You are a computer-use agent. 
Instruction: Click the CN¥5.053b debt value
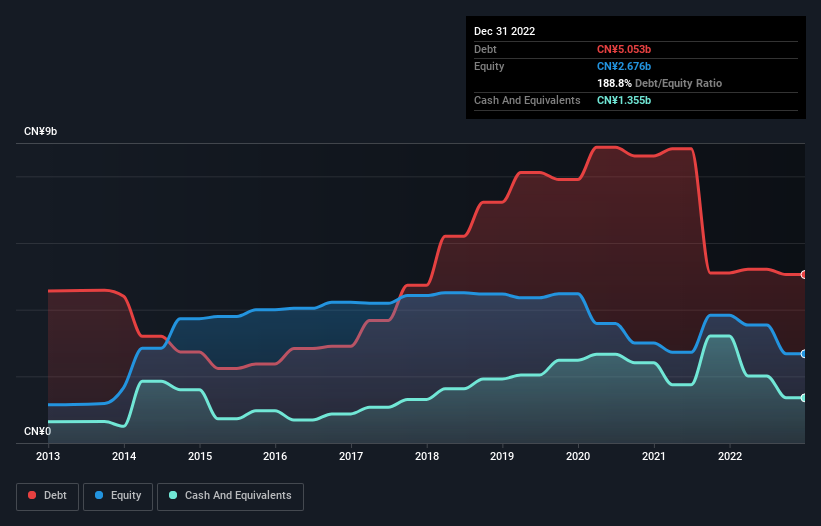click(624, 49)
